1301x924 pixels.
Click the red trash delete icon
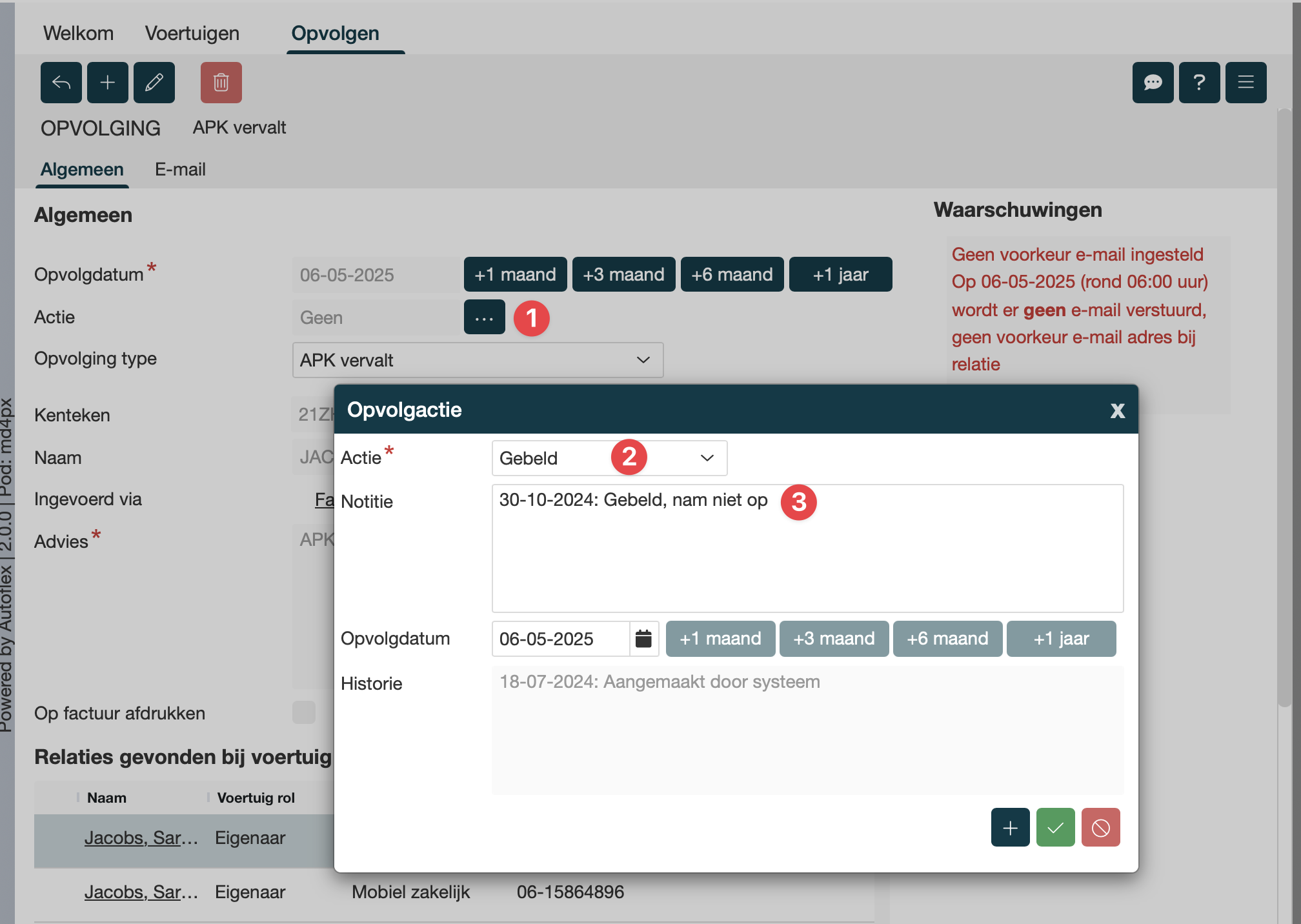[221, 83]
